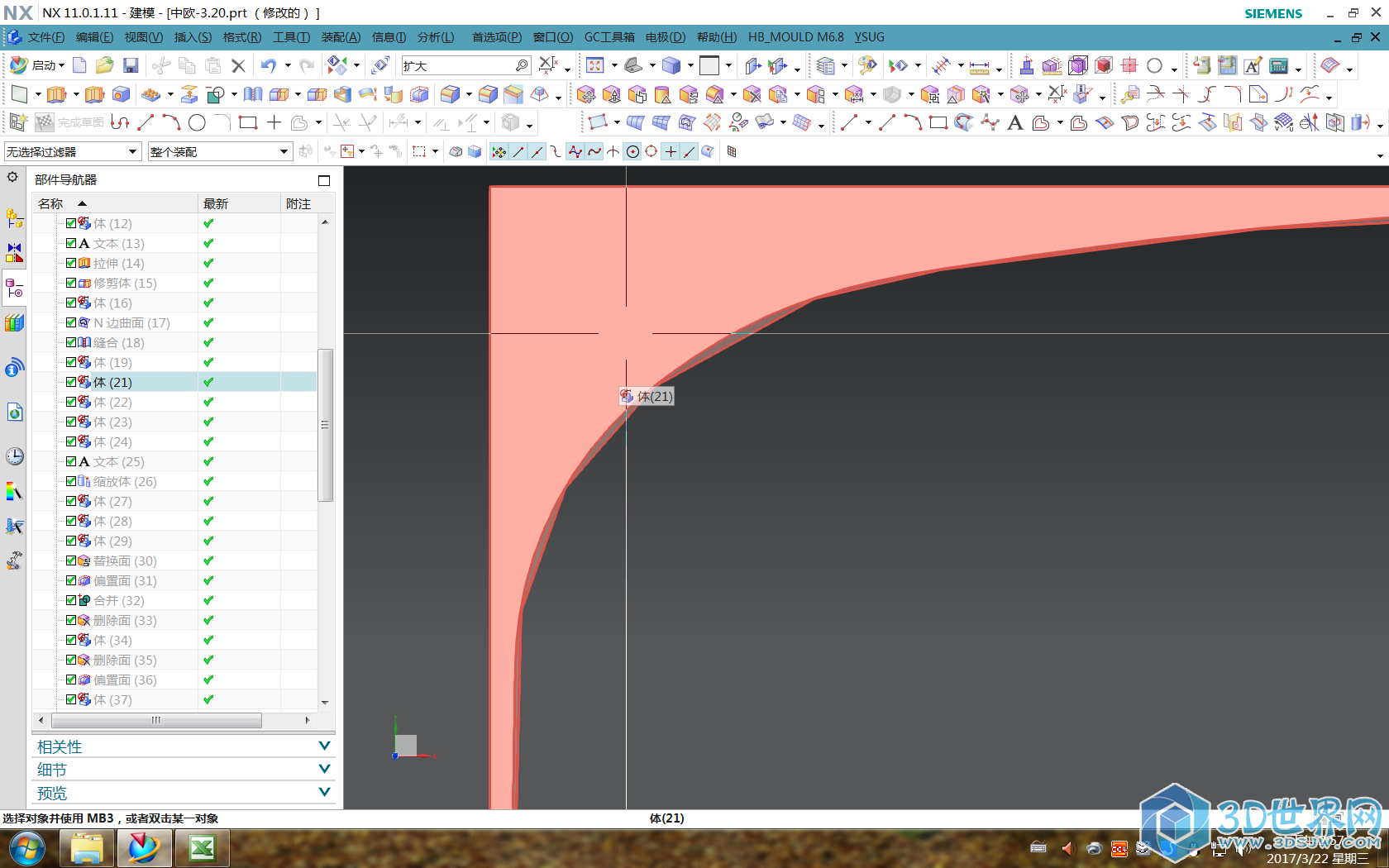
Task: Select the sketch Arc tool
Action: pos(171,122)
